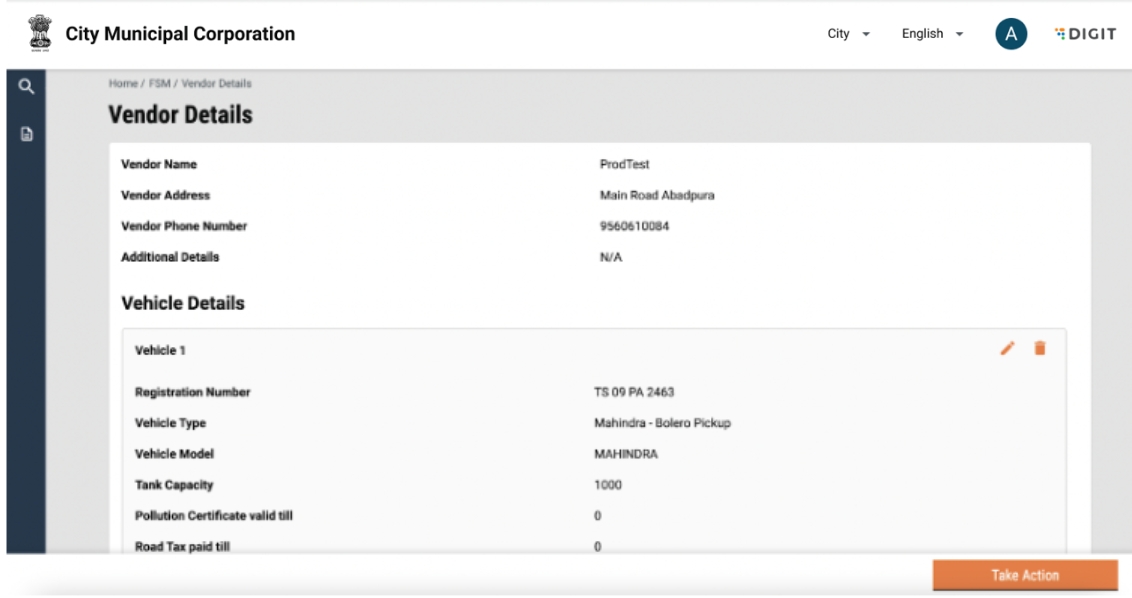Delete Vehicle 1 with the trash icon

click(1039, 348)
